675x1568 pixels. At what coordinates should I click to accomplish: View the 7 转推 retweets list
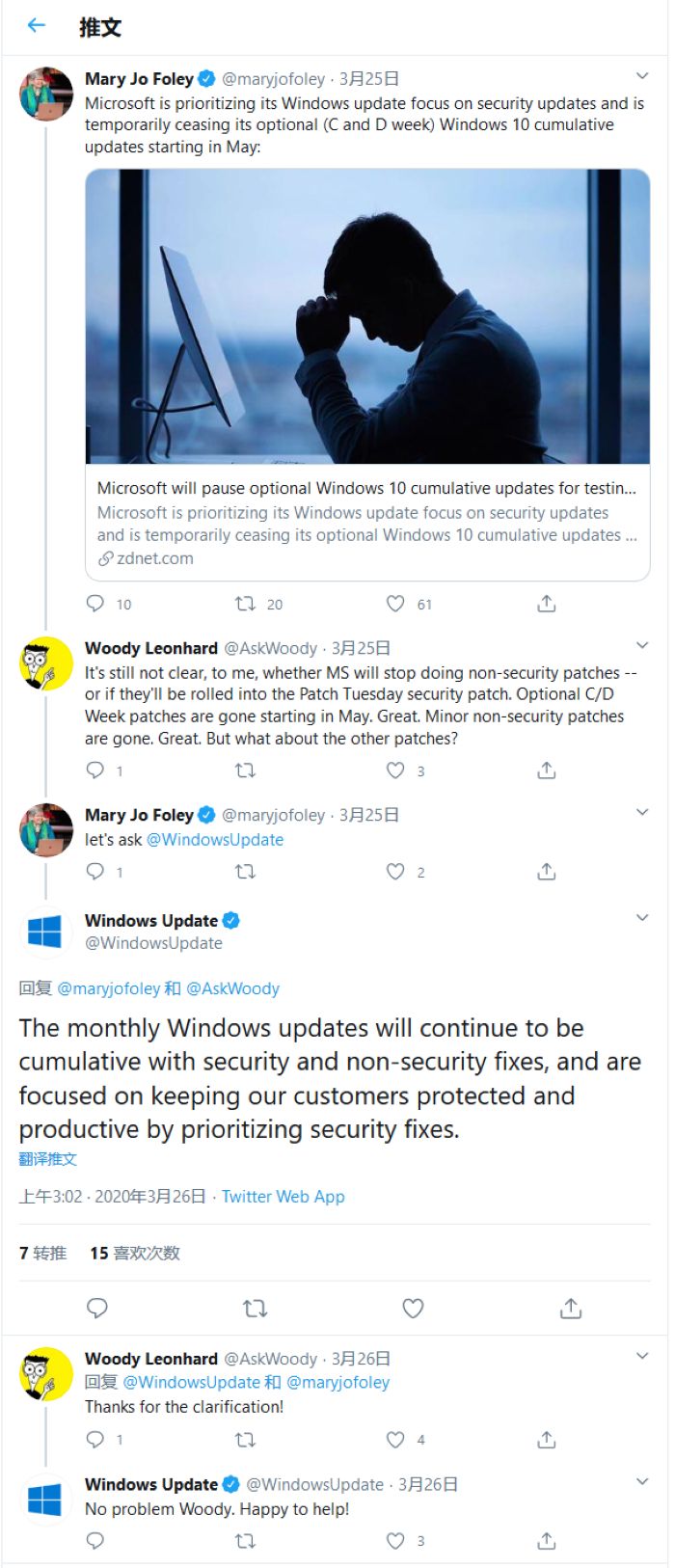43,1253
